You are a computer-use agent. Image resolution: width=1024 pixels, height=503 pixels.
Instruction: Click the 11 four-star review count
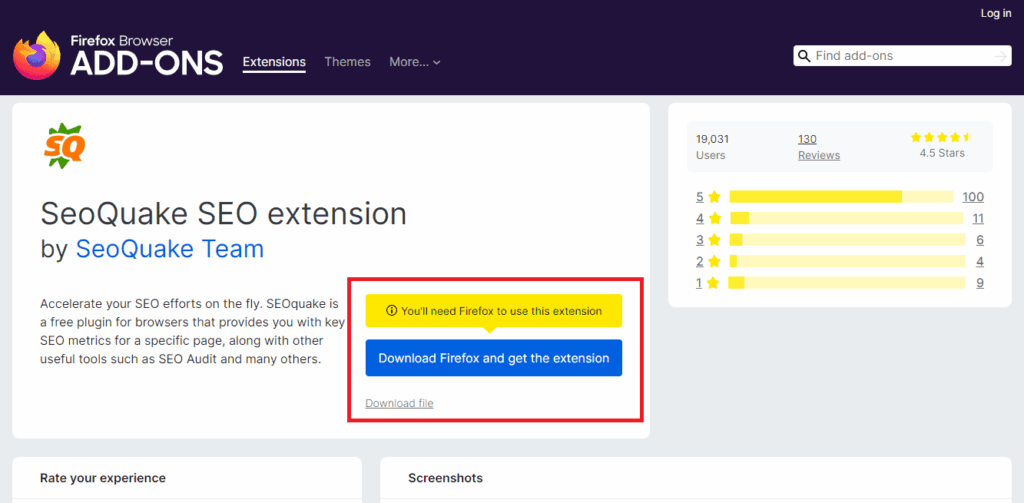[x=978, y=218]
